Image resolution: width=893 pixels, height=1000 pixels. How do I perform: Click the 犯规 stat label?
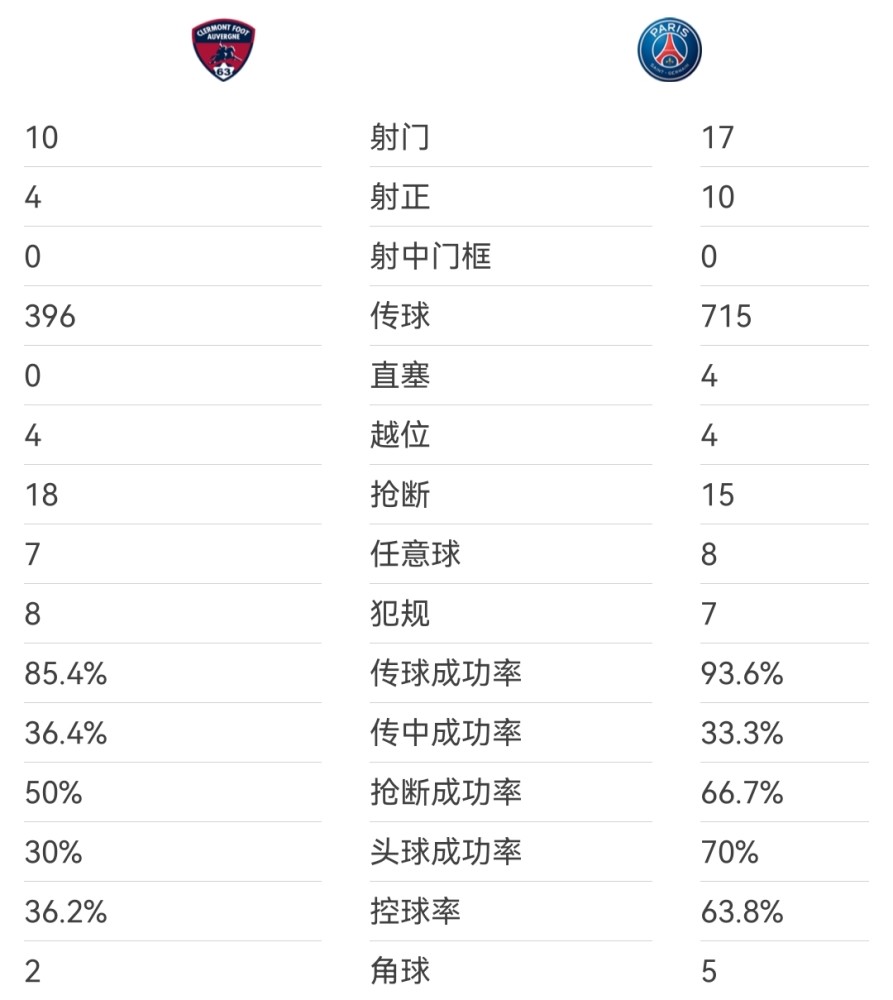tap(400, 614)
